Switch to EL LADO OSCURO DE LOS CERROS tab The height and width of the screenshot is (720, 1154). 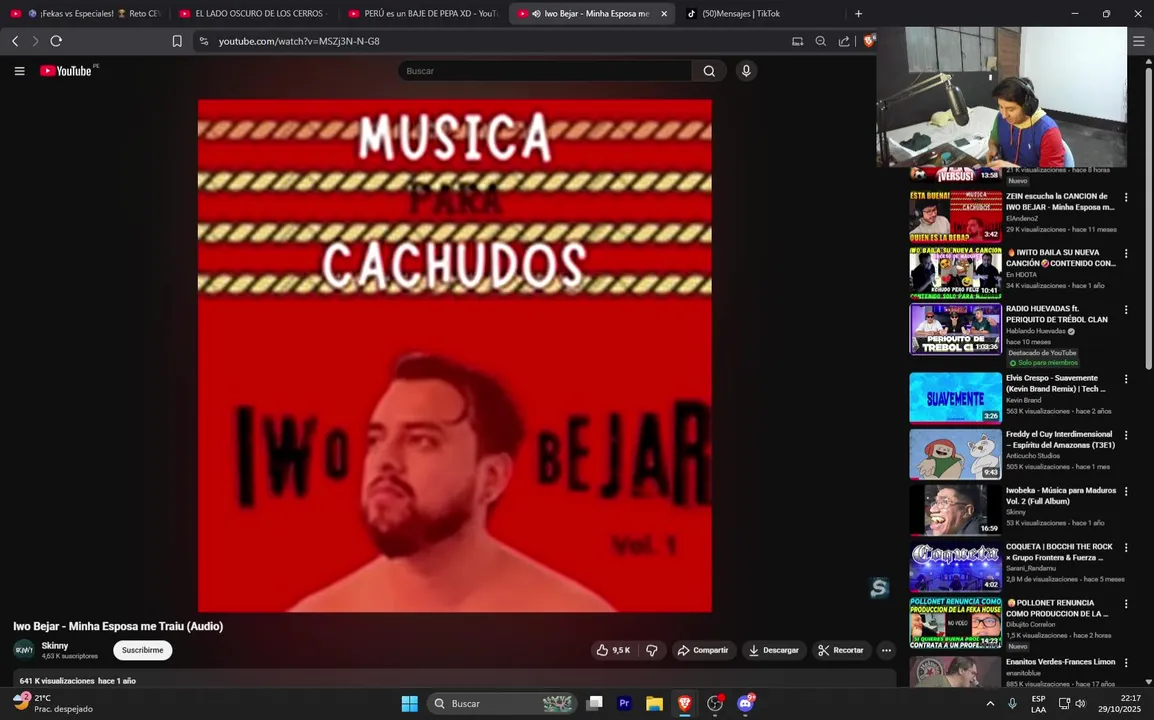pos(254,13)
